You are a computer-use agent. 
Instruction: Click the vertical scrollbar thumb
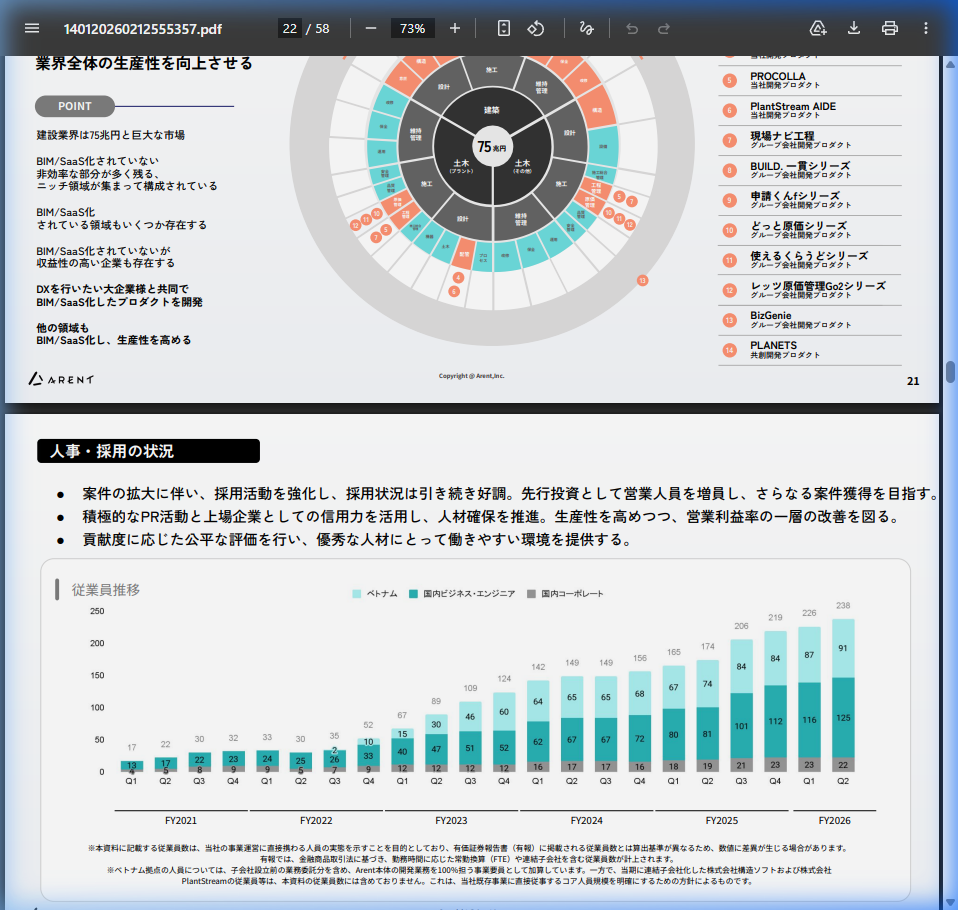(950, 372)
